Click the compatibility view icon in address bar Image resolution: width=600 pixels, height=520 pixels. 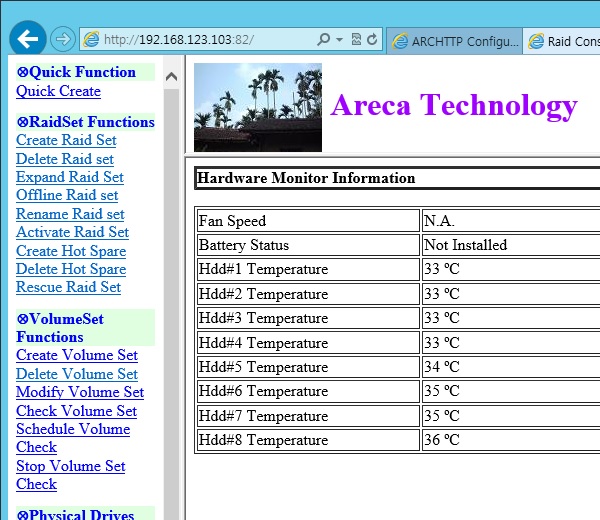pyautogui.click(x=356, y=39)
